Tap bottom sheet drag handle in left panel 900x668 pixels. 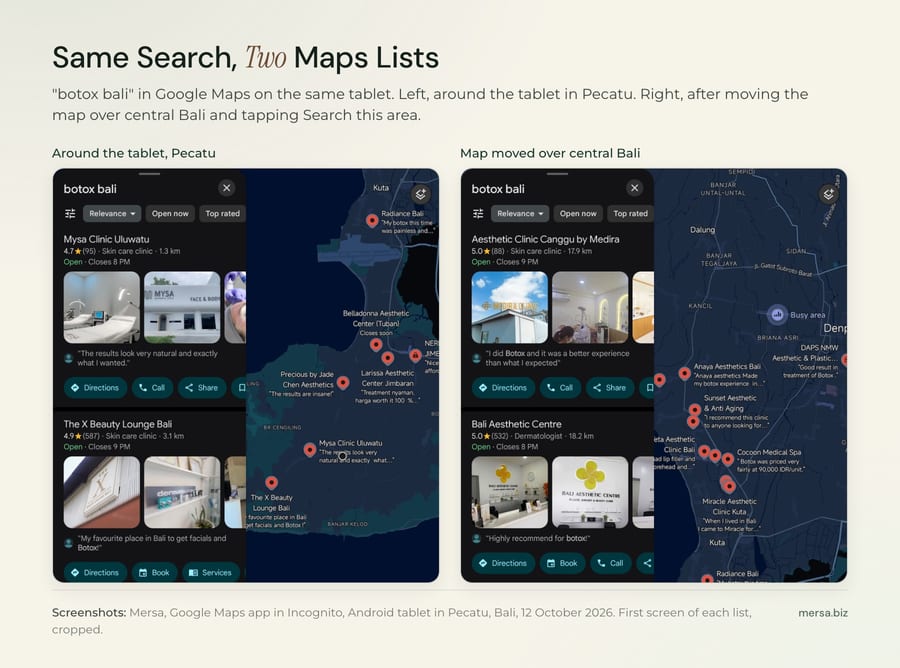pyautogui.click(x=149, y=173)
